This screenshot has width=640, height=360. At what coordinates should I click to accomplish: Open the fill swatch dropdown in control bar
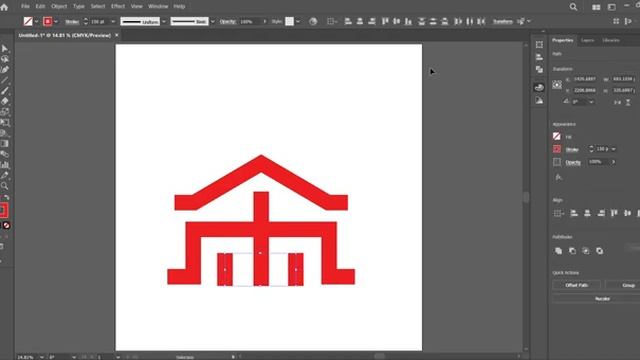pyautogui.click(x=36, y=21)
